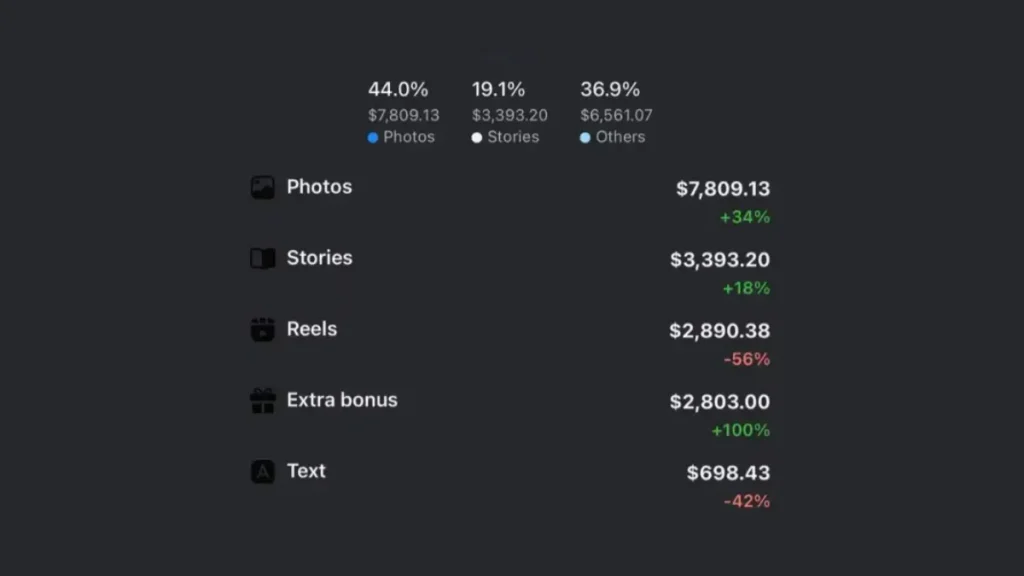This screenshot has height=576, width=1024.
Task: Click the 44.0% Photos share figure
Action: 398,90
